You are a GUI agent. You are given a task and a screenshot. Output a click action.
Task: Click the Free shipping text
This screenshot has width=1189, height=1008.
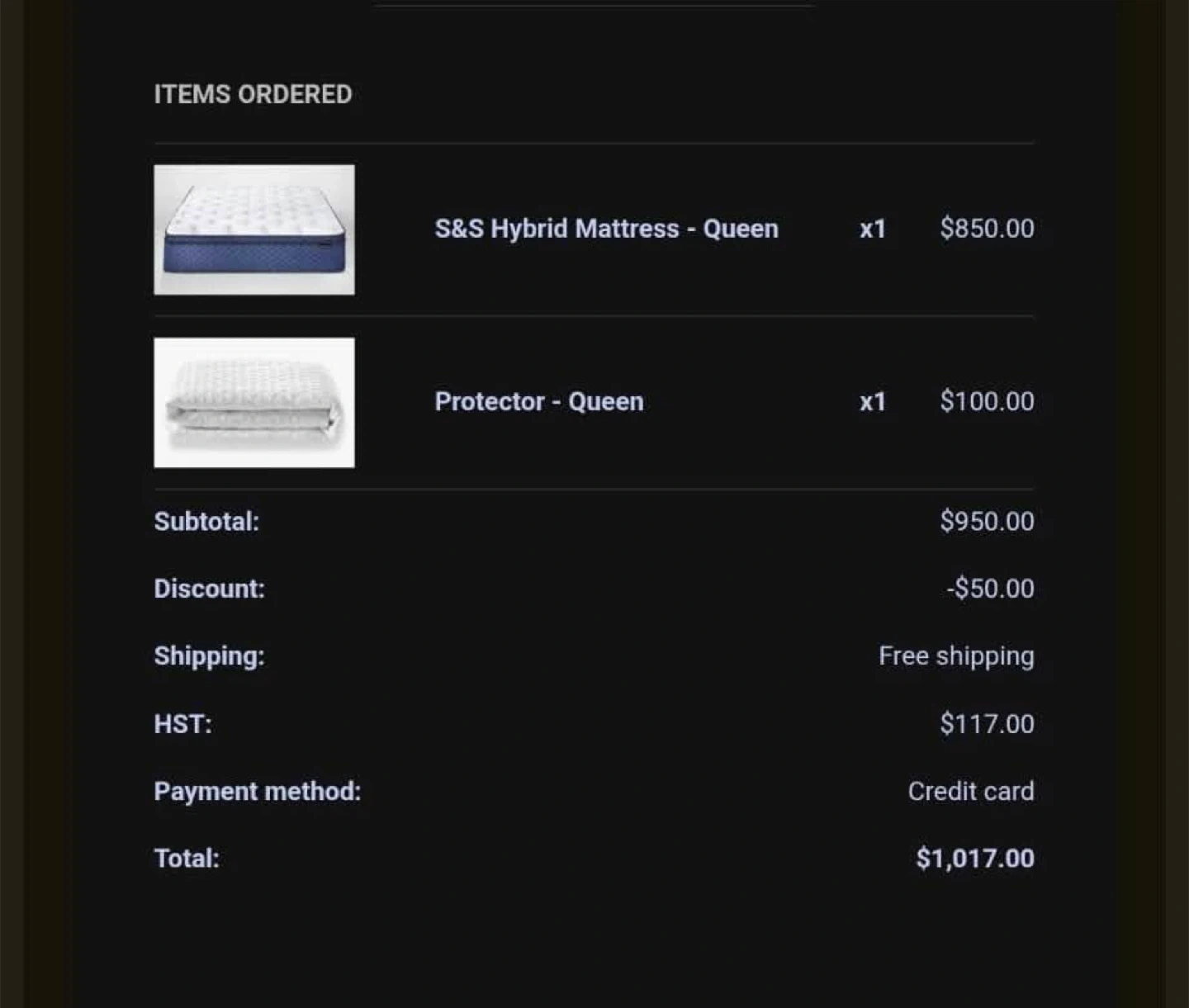(x=956, y=656)
